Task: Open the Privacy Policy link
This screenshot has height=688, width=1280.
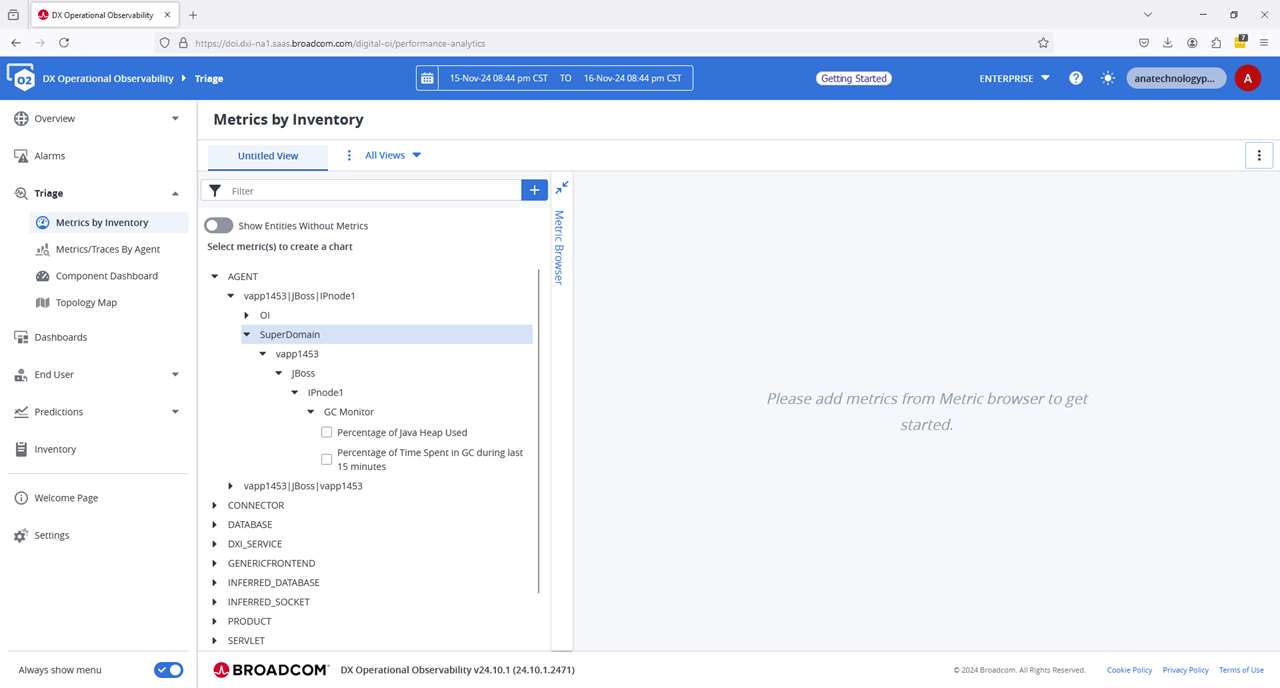Action: pyautogui.click(x=1185, y=670)
